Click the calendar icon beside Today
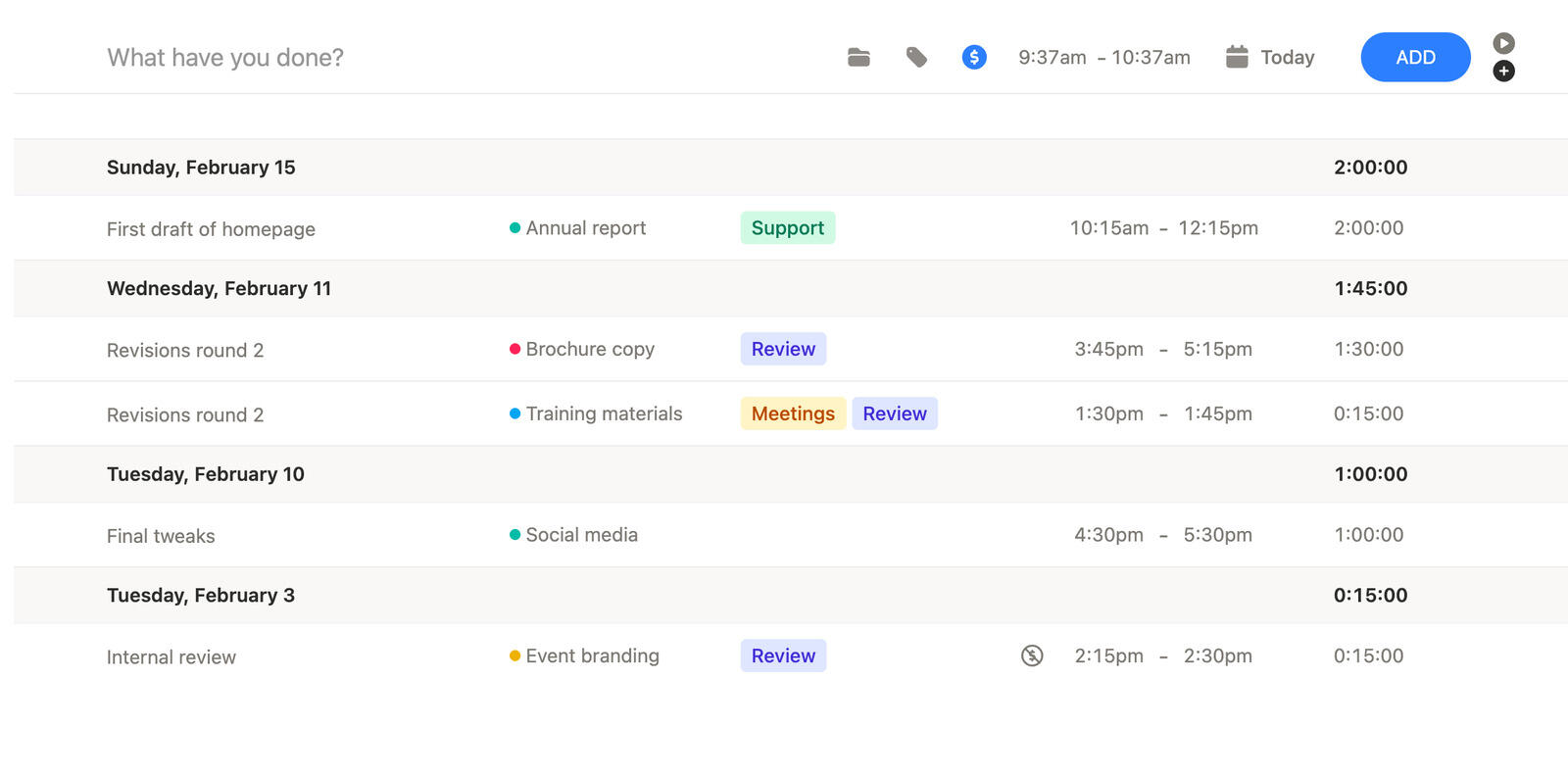Image resolution: width=1568 pixels, height=776 pixels. (1237, 57)
